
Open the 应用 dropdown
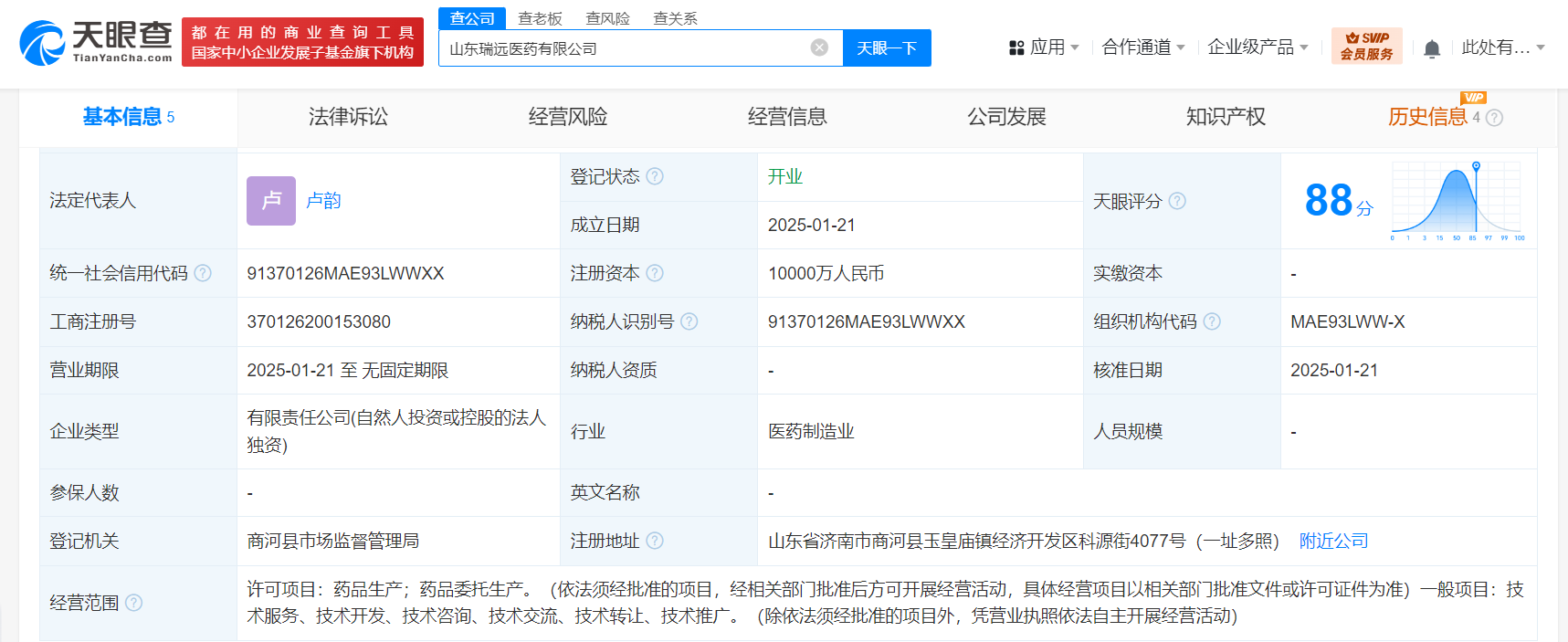point(1045,47)
